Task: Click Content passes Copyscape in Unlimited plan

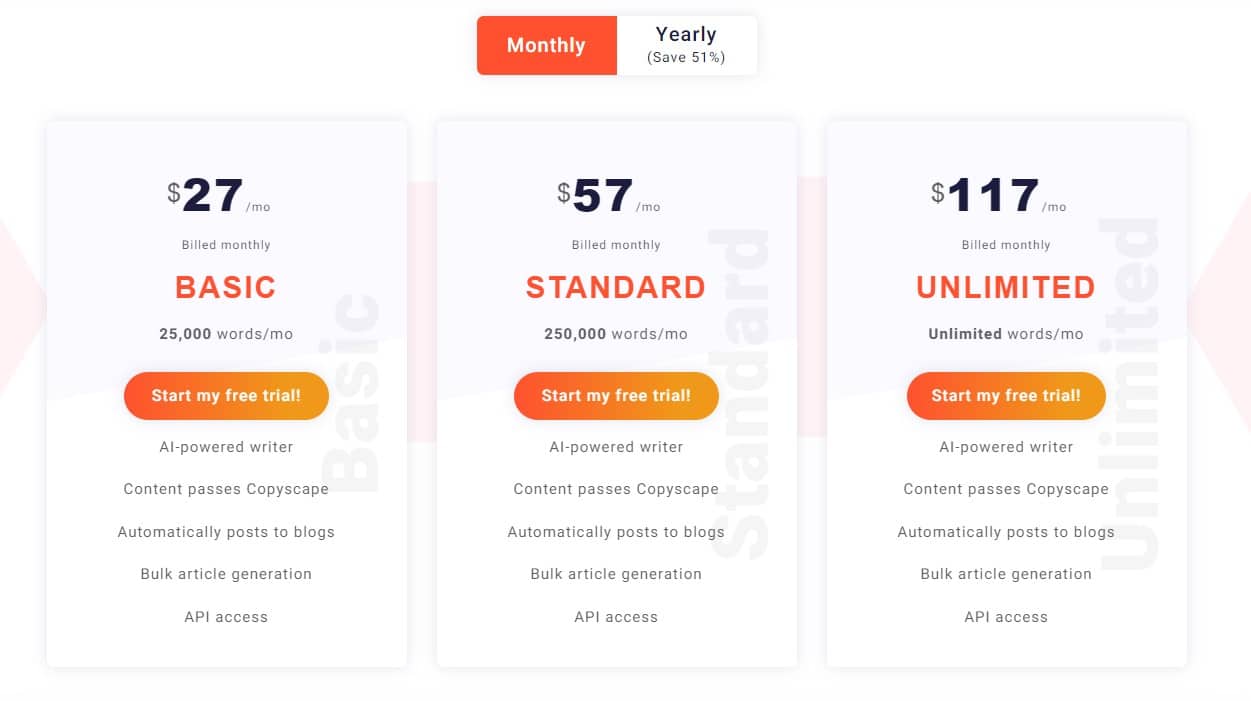Action: tap(1006, 489)
